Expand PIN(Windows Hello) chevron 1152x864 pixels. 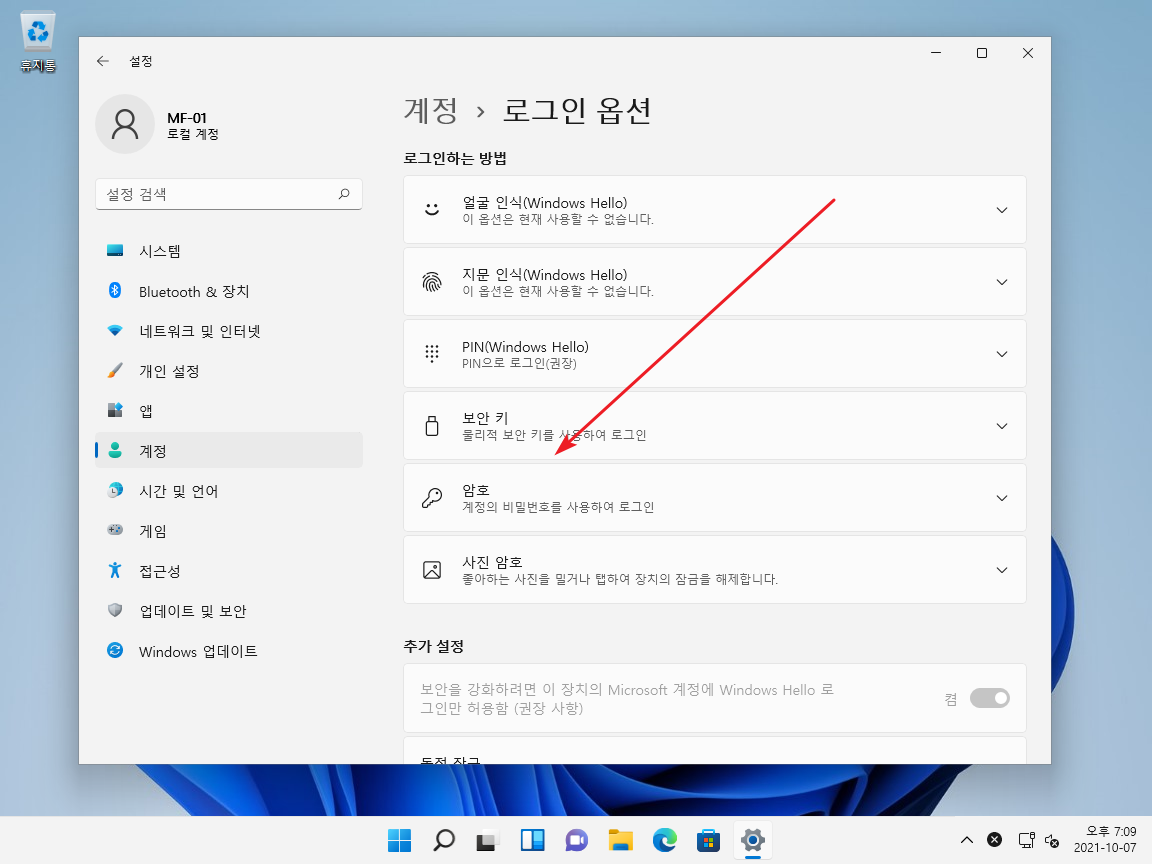[1001, 354]
